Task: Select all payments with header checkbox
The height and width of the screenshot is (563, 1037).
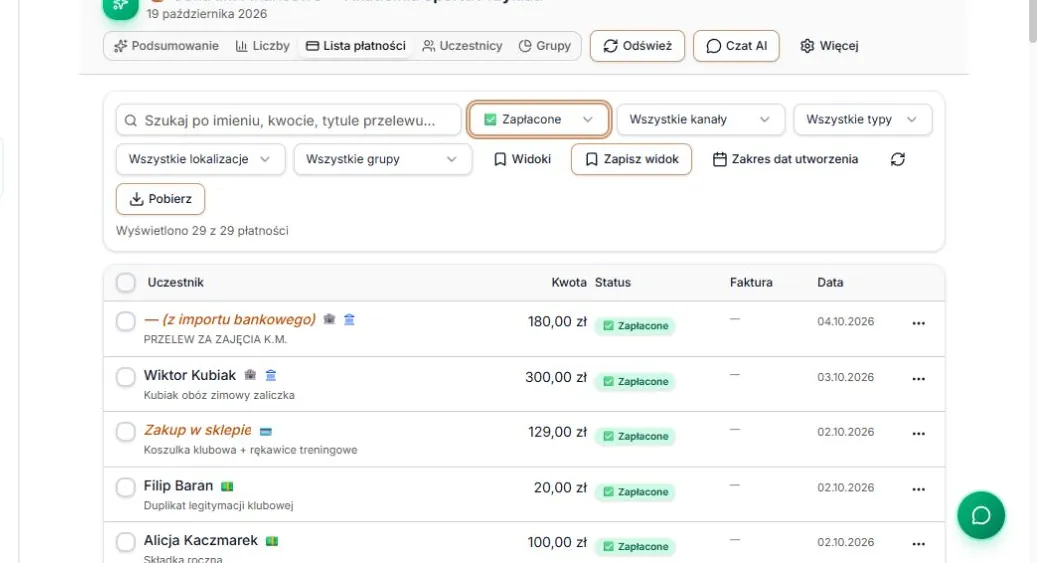Action: (x=126, y=282)
